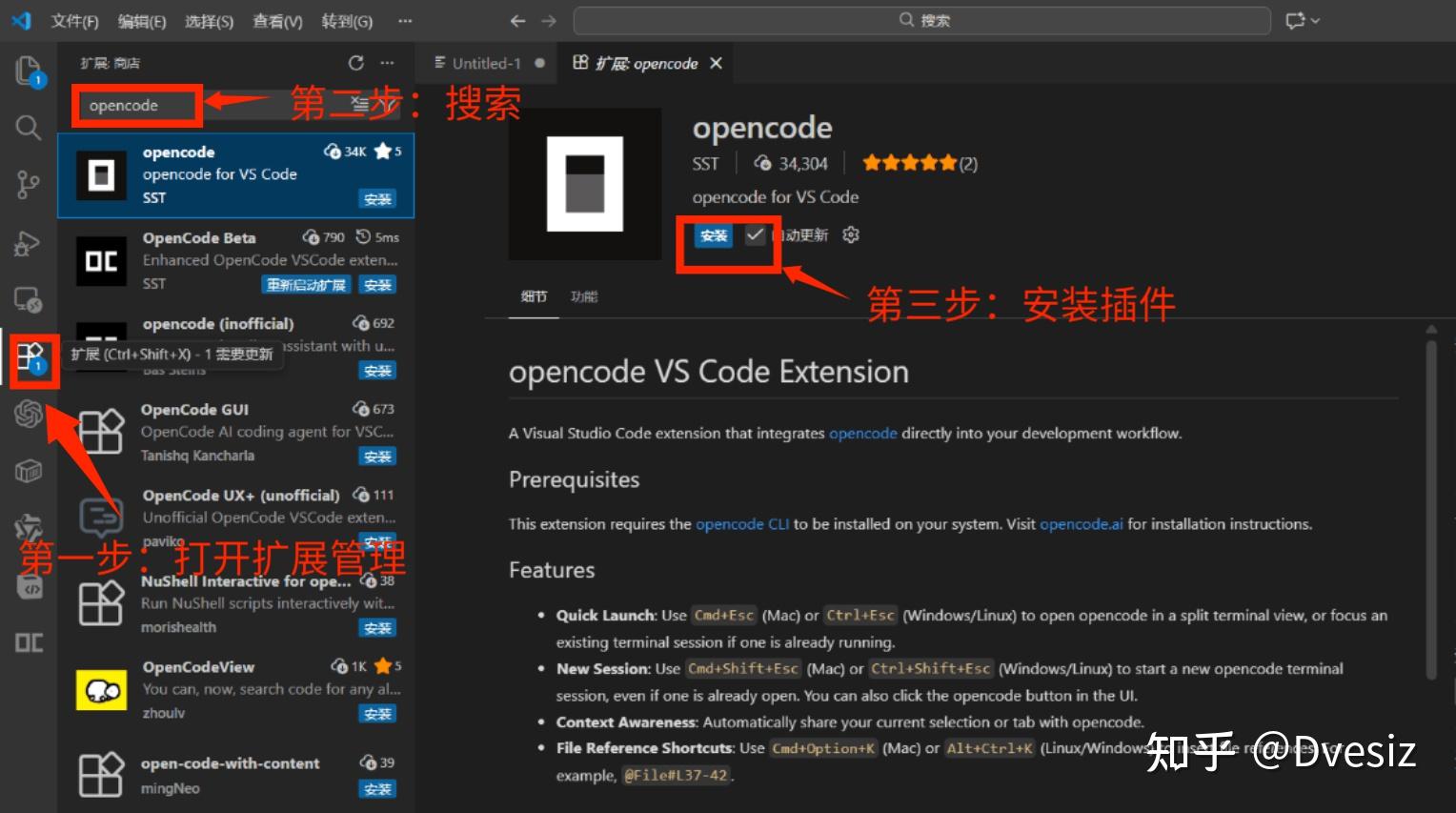Open the opencode CLI link
1456x813 pixels.
(742, 524)
